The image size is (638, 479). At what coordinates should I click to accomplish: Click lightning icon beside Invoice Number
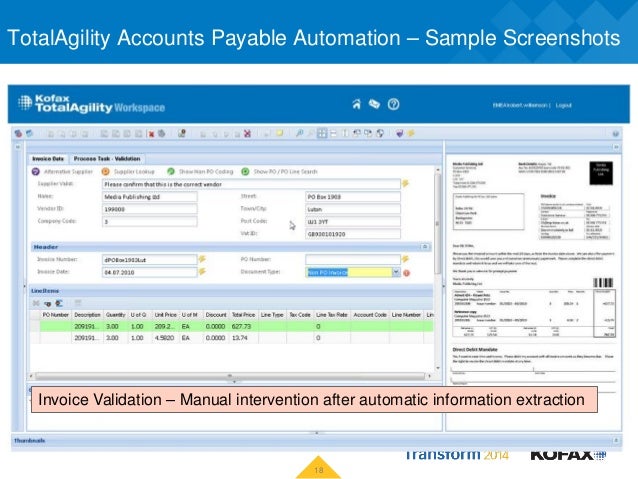click(202, 259)
